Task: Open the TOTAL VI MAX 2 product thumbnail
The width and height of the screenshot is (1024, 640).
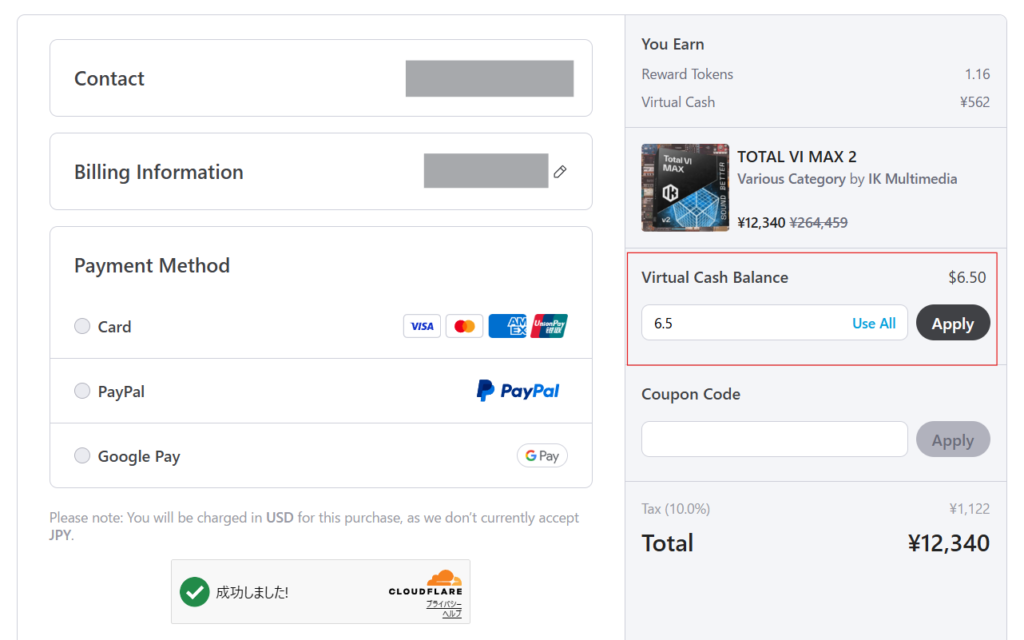Action: tap(685, 187)
